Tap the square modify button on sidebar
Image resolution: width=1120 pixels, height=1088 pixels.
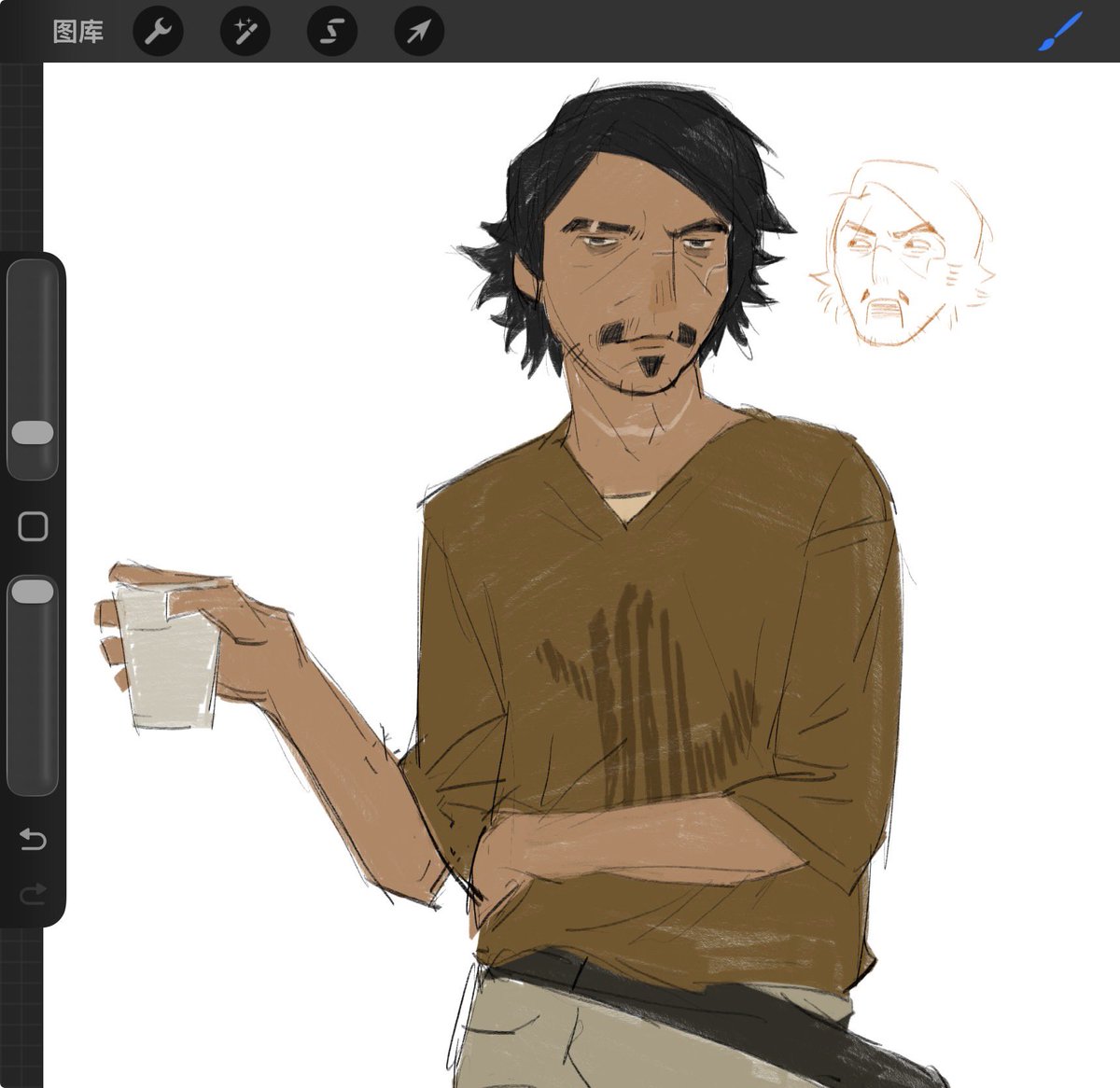[33, 526]
